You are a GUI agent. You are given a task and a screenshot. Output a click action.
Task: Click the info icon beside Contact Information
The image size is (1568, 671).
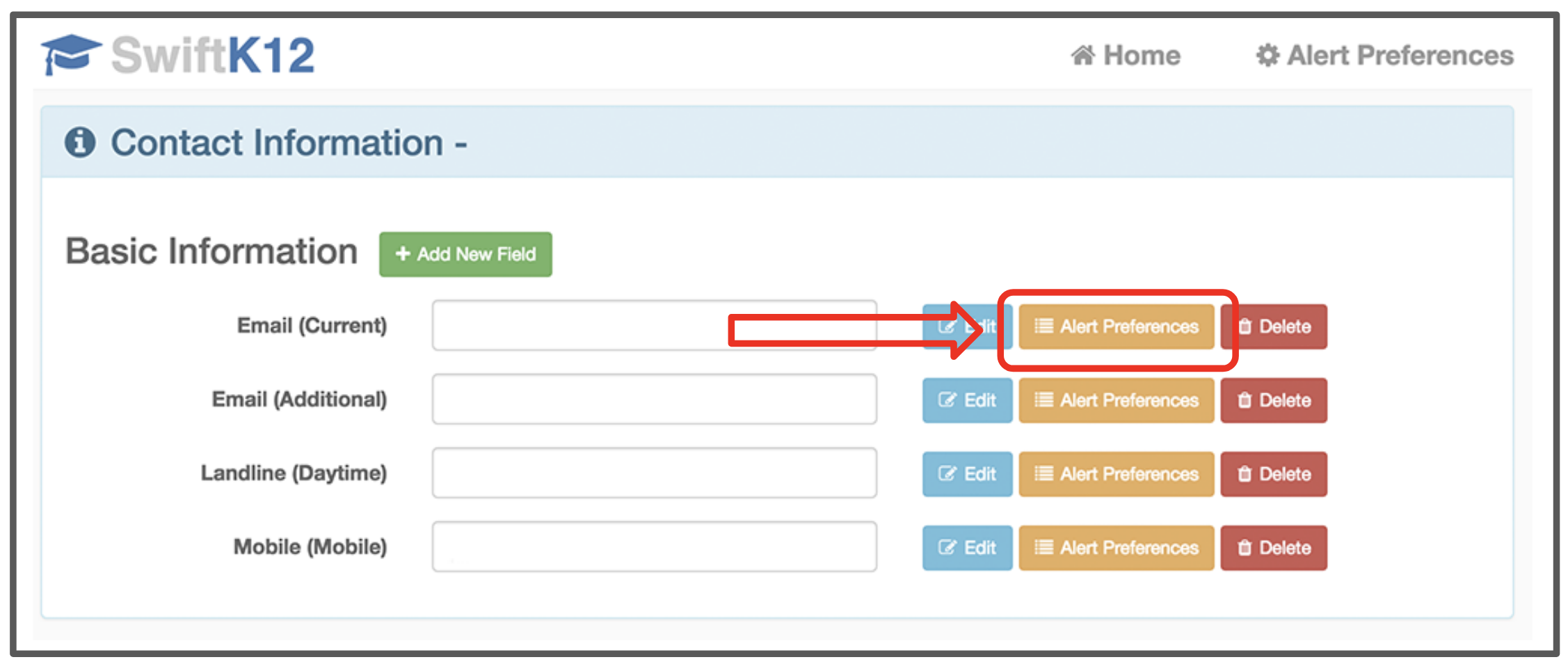[80, 143]
